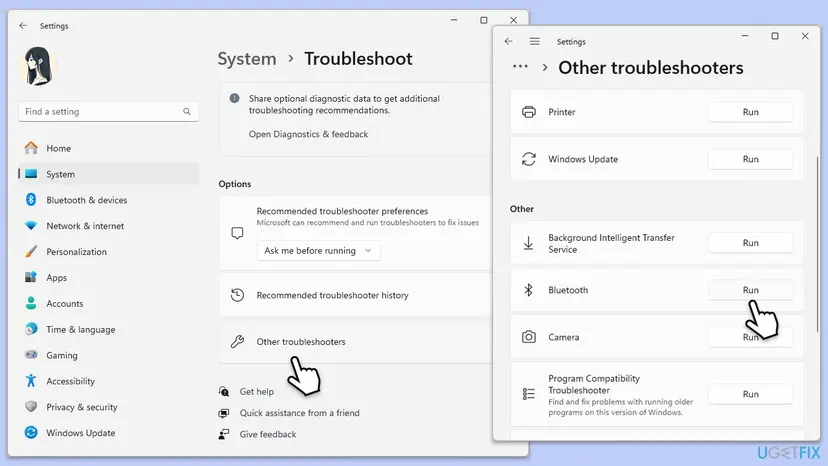Viewport: 828px width, 466px height.
Task: Click the Bluetooth symbol in troubleshooters list
Action: pyautogui.click(x=528, y=290)
